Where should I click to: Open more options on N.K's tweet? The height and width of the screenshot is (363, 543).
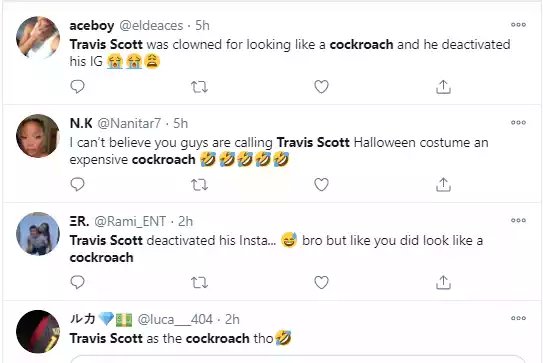(x=518, y=123)
